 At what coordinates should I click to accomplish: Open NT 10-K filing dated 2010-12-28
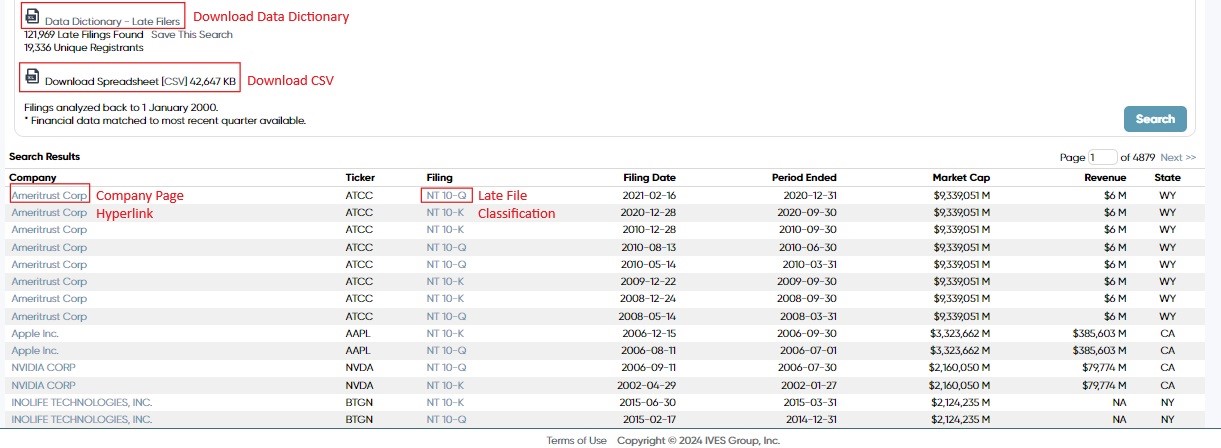coord(446,230)
